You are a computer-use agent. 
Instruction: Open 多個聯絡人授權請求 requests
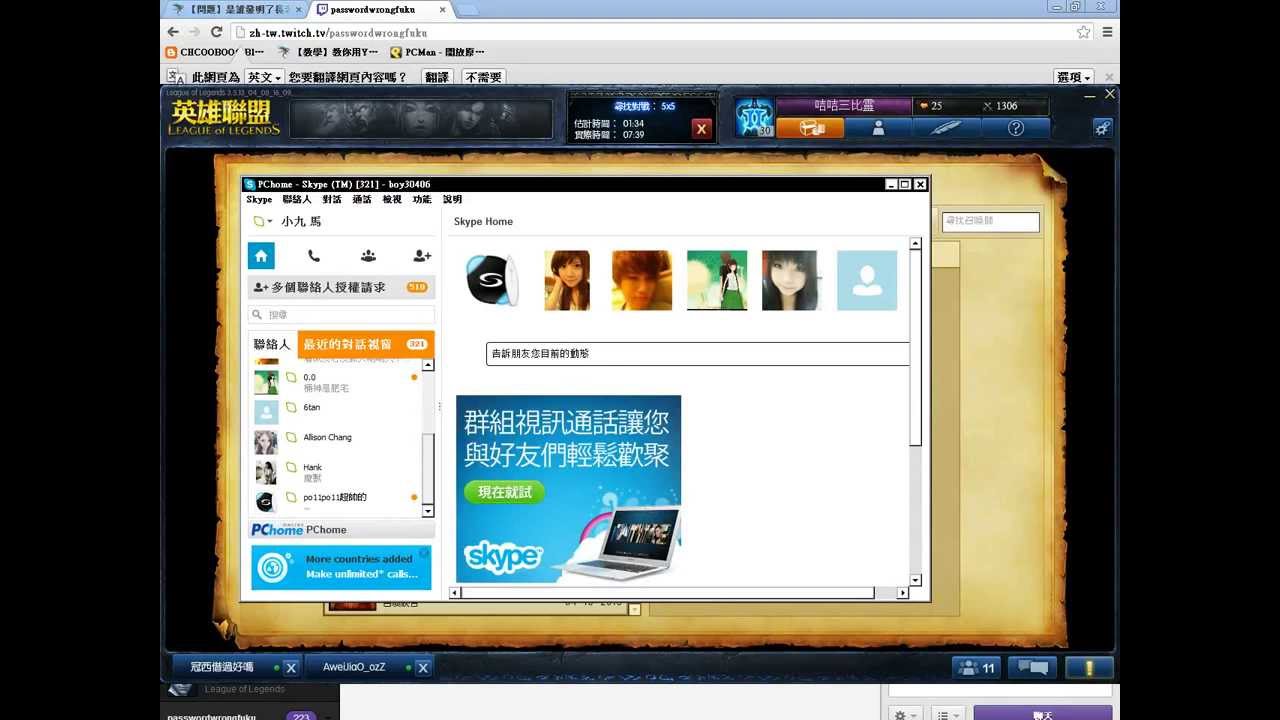point(341,287)
